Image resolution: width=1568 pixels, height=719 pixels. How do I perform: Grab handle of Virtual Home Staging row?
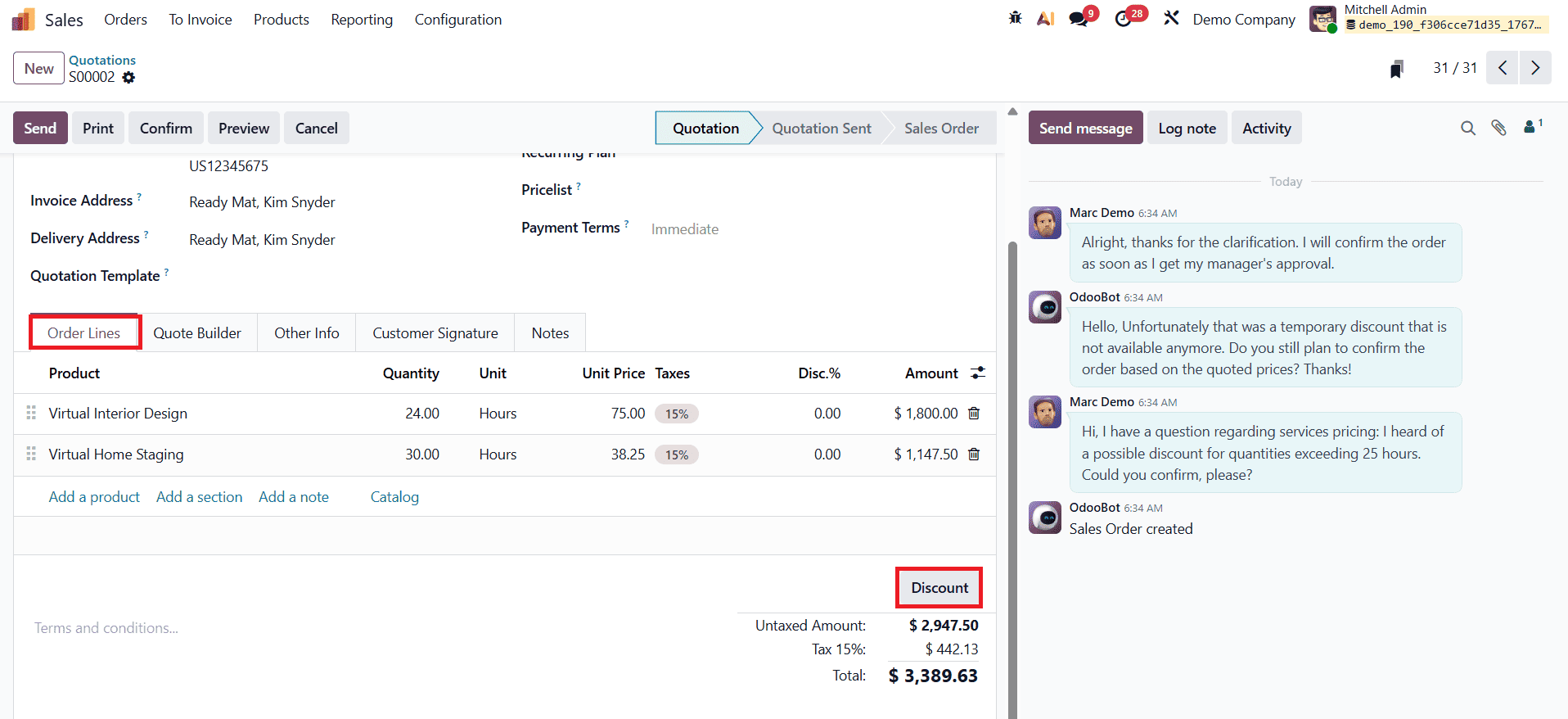[31, 454]
